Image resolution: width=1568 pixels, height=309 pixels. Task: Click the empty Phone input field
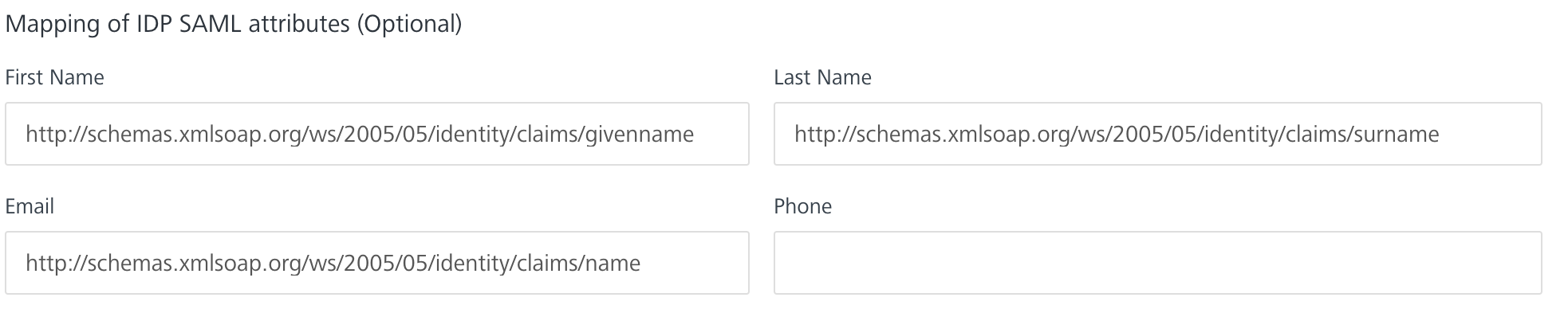(1157, 263)
